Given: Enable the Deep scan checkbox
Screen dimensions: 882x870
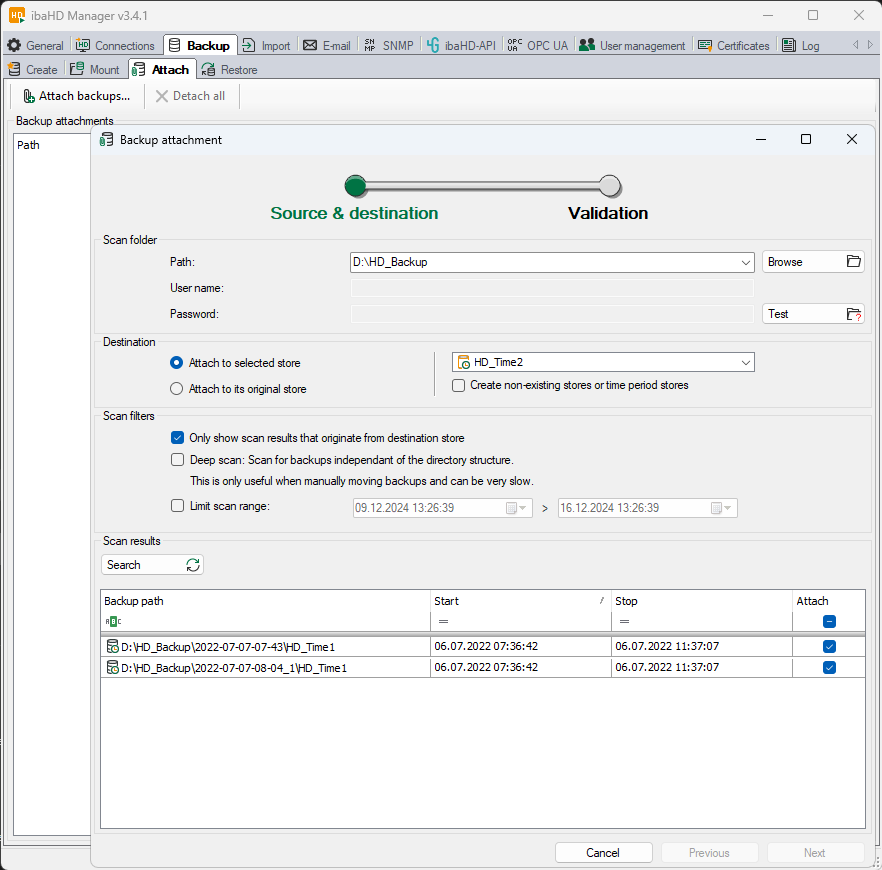Looking at the screenshot, I should [177, 460].
